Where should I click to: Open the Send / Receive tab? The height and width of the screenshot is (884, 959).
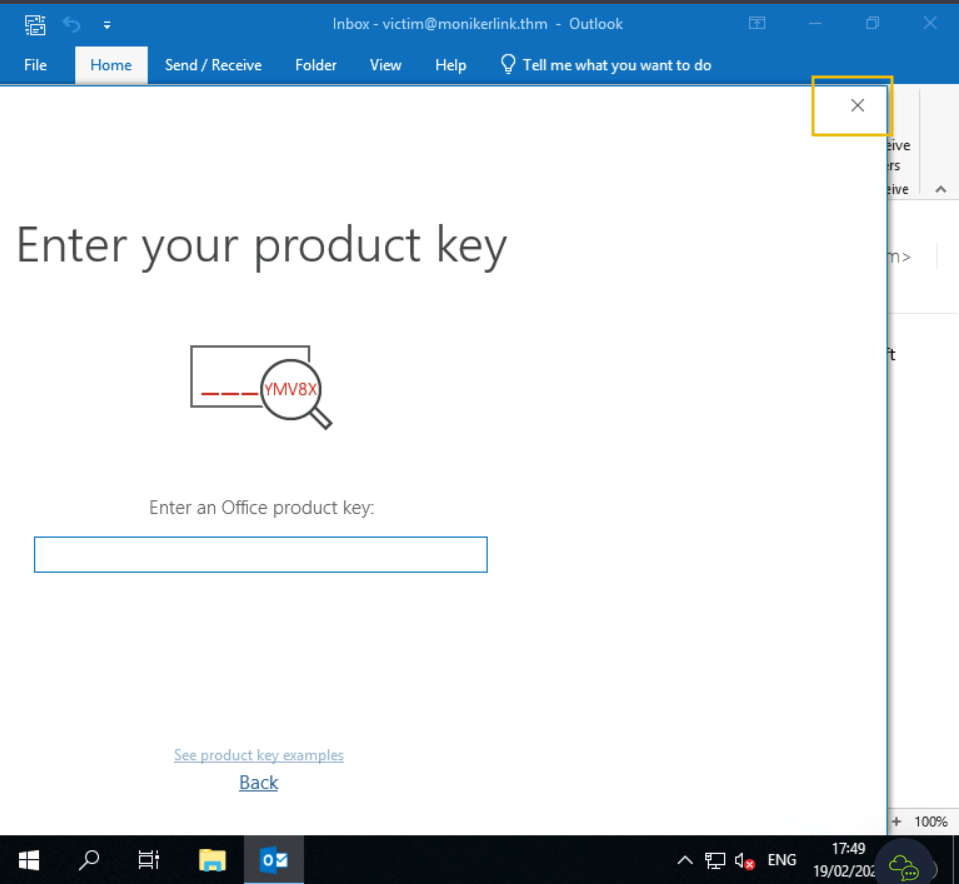pyautogui.click(x=213, y=65)
